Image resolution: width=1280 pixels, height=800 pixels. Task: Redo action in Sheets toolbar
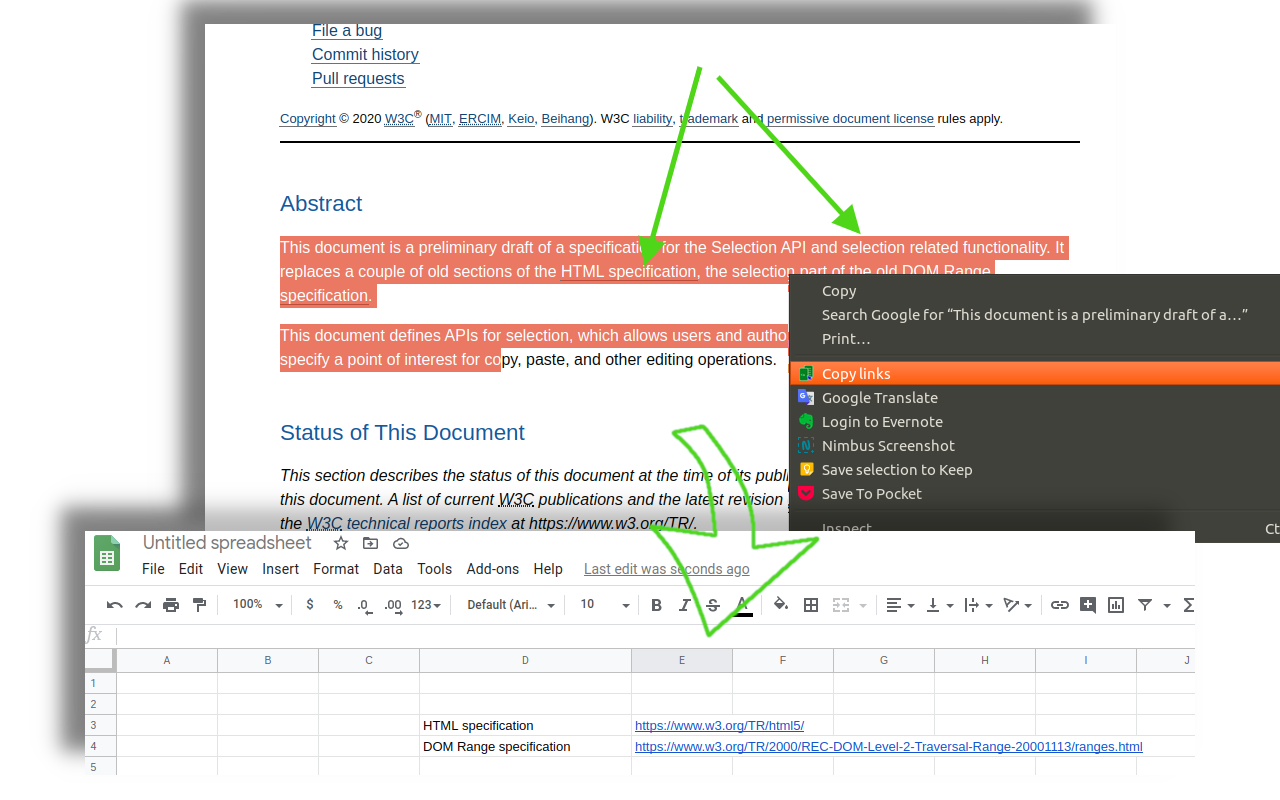coord(143,605)
